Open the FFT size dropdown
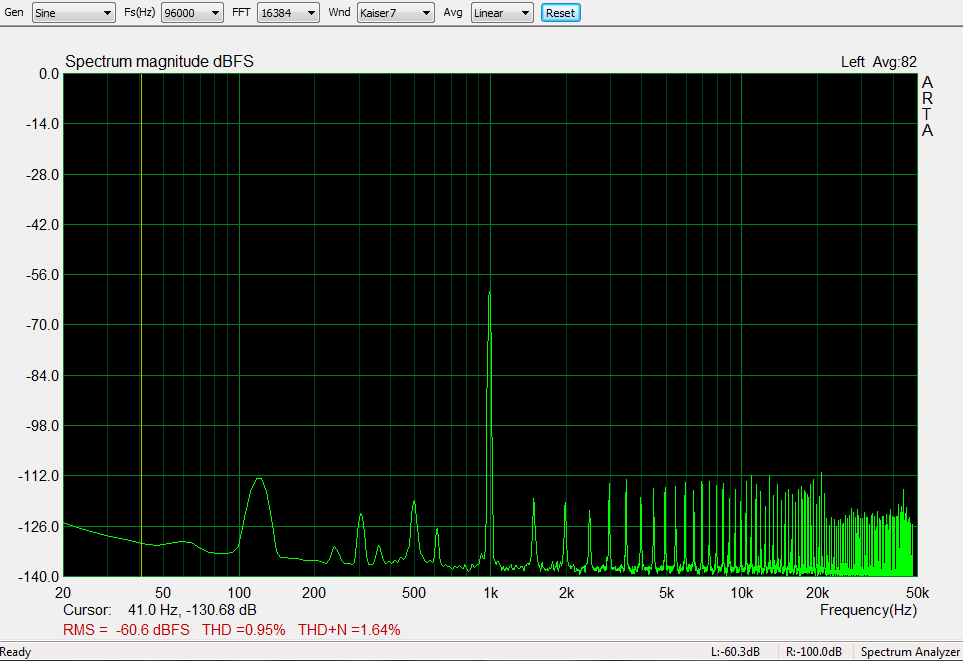 point(288,13)
